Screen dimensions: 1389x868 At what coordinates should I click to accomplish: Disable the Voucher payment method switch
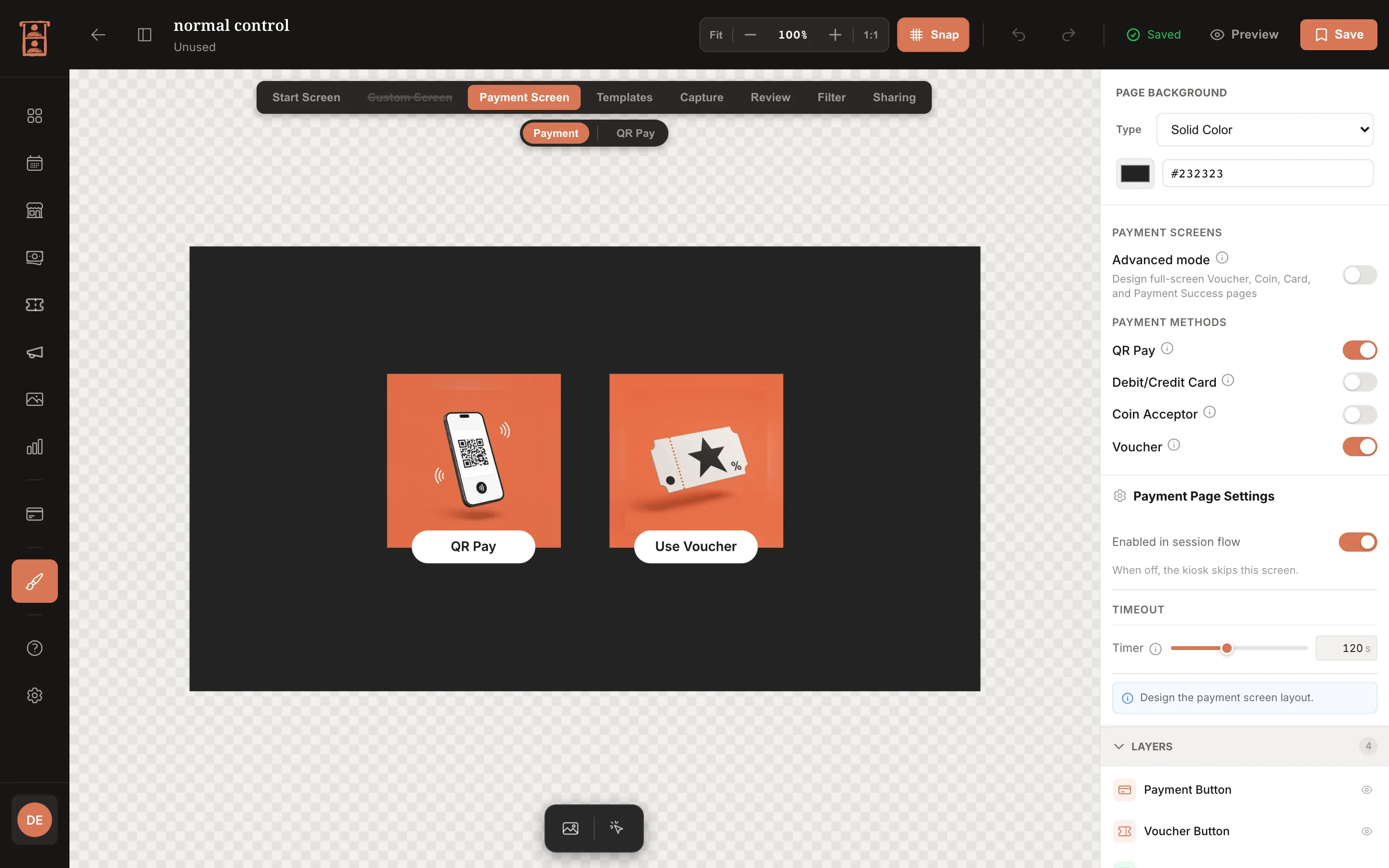coord(1360,447)
